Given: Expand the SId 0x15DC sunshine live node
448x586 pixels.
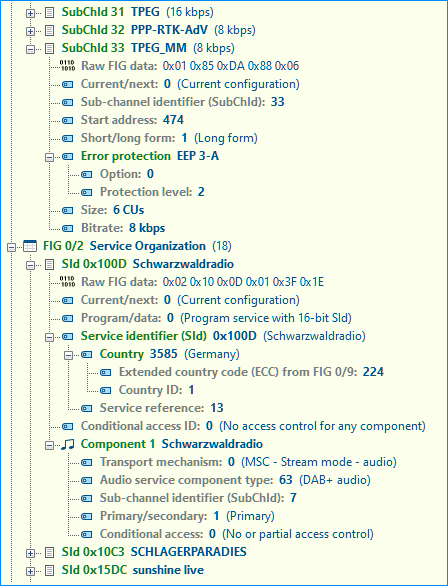Looking at the screenshot, I should [30, 571].
